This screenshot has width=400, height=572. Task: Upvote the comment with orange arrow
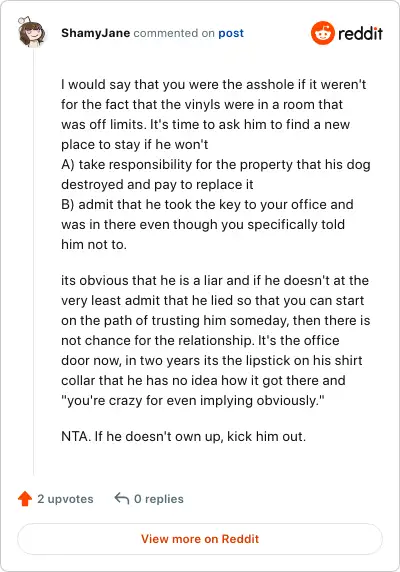25,499
